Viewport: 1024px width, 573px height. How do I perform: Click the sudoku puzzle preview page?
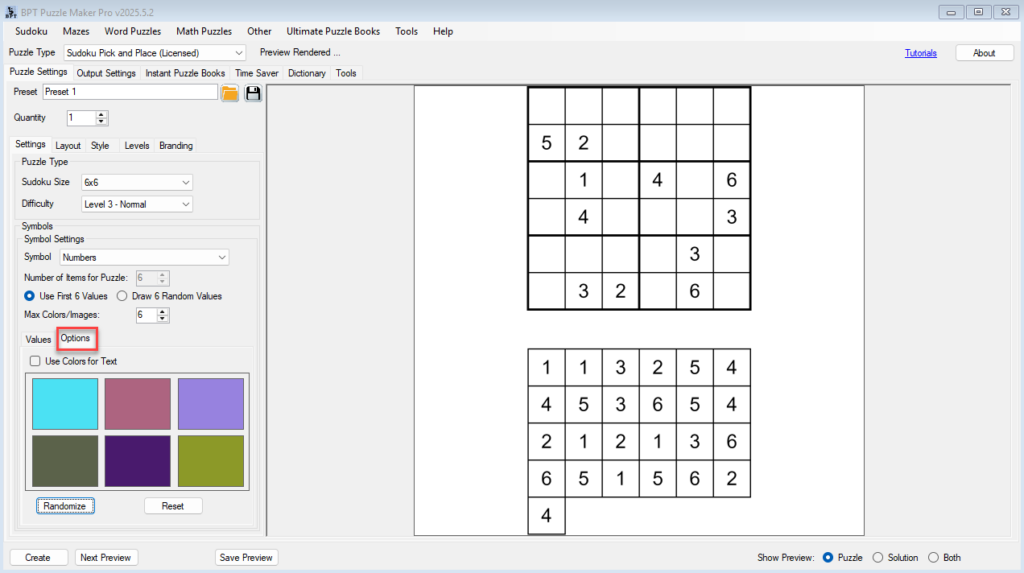(x=639, y=310)
